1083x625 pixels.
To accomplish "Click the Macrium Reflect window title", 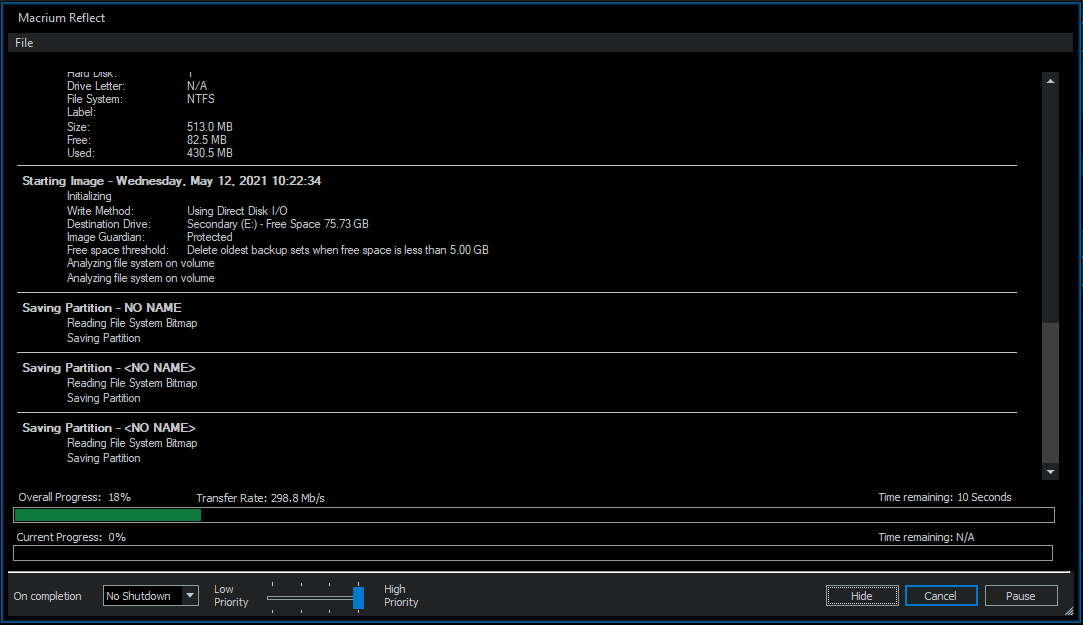I will 61,18.
